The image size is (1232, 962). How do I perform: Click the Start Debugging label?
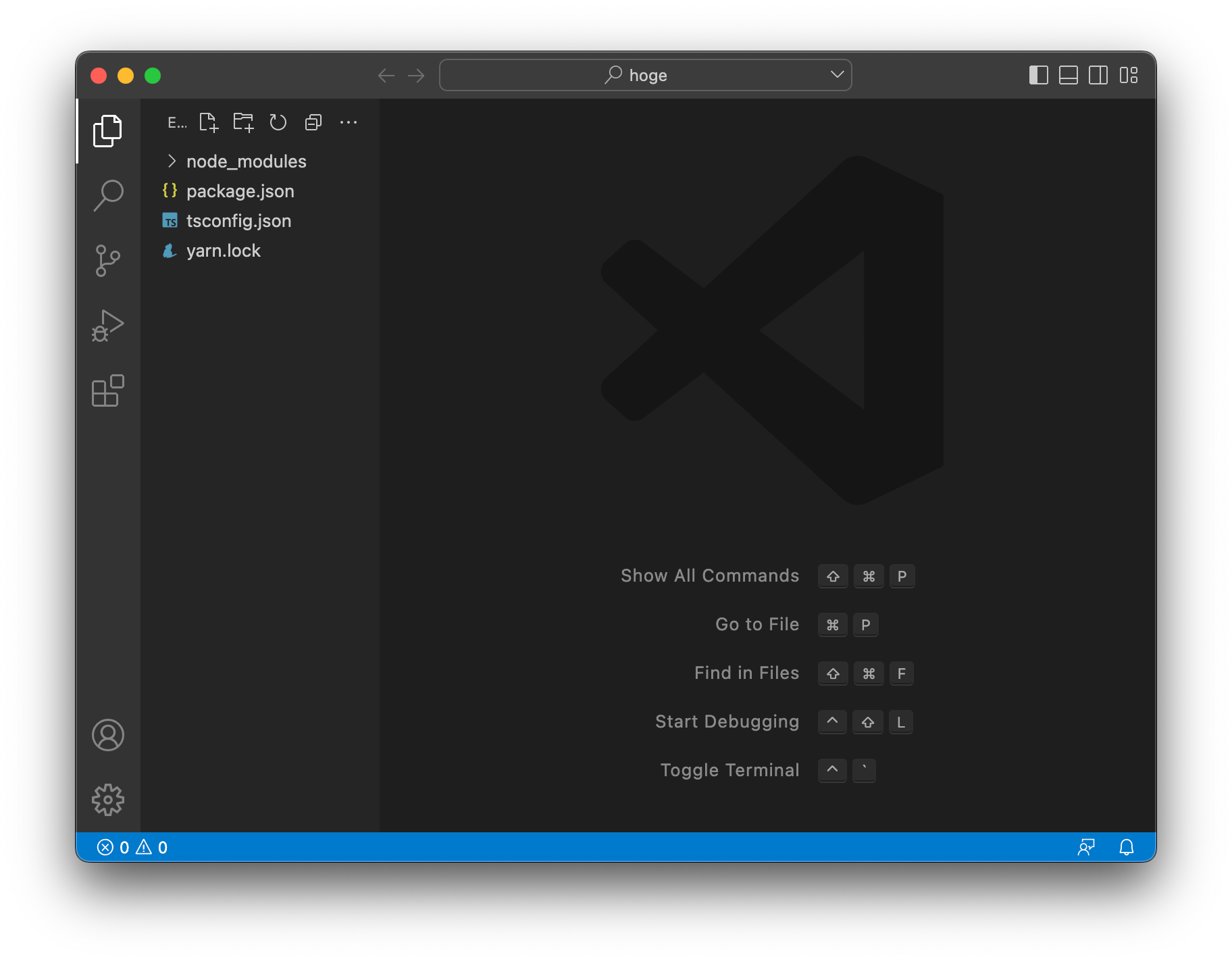pyautogui.click(x=727, y=721)
